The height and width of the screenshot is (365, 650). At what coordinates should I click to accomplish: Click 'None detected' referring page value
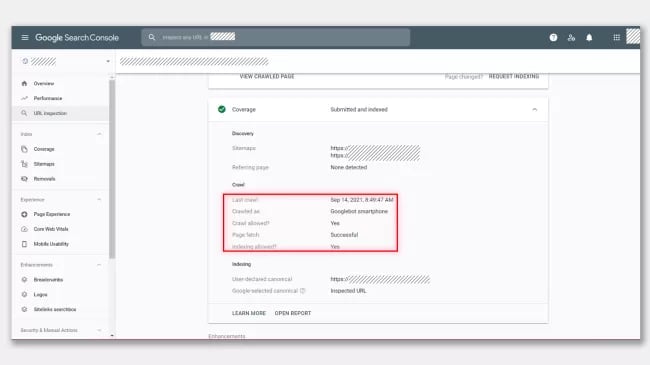(x=349, y=167)
